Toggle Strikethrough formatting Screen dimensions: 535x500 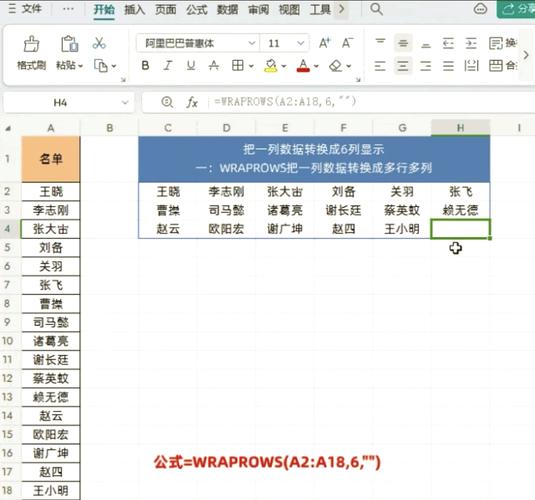[214, 66]
